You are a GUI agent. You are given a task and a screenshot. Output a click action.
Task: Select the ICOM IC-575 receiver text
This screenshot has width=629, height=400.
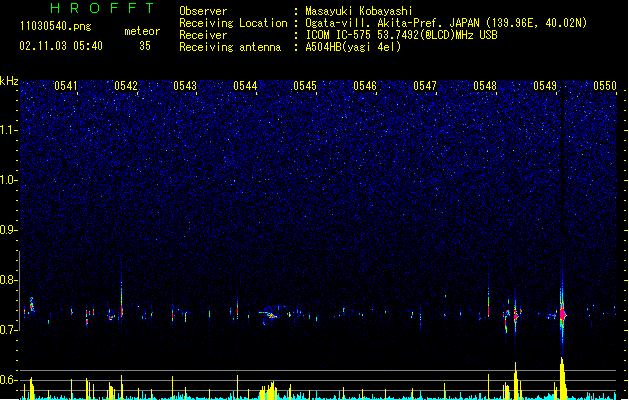(x=402, y=35)
